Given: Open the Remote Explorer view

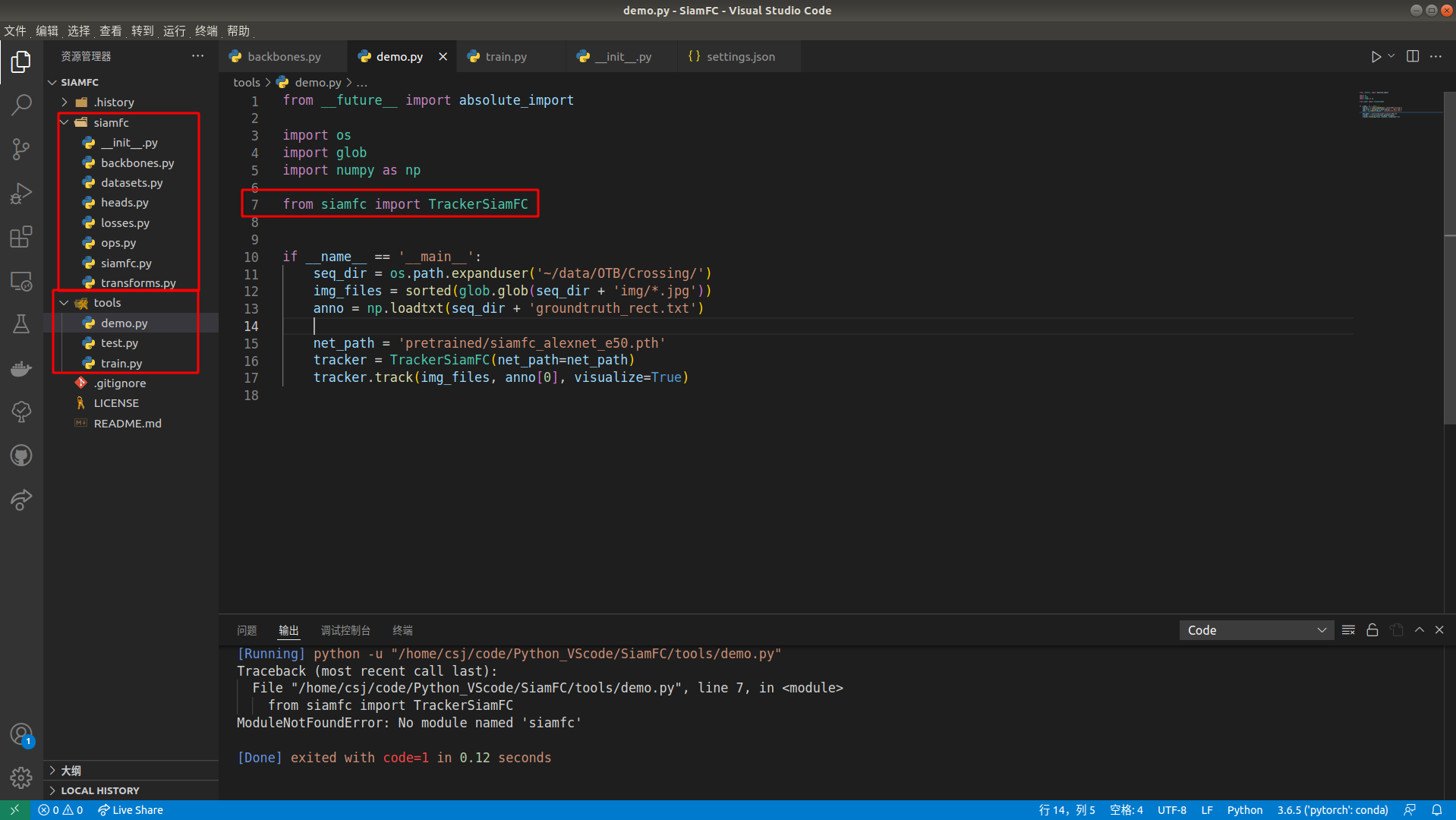Looking at the screenshot, I should coord(20,281).
